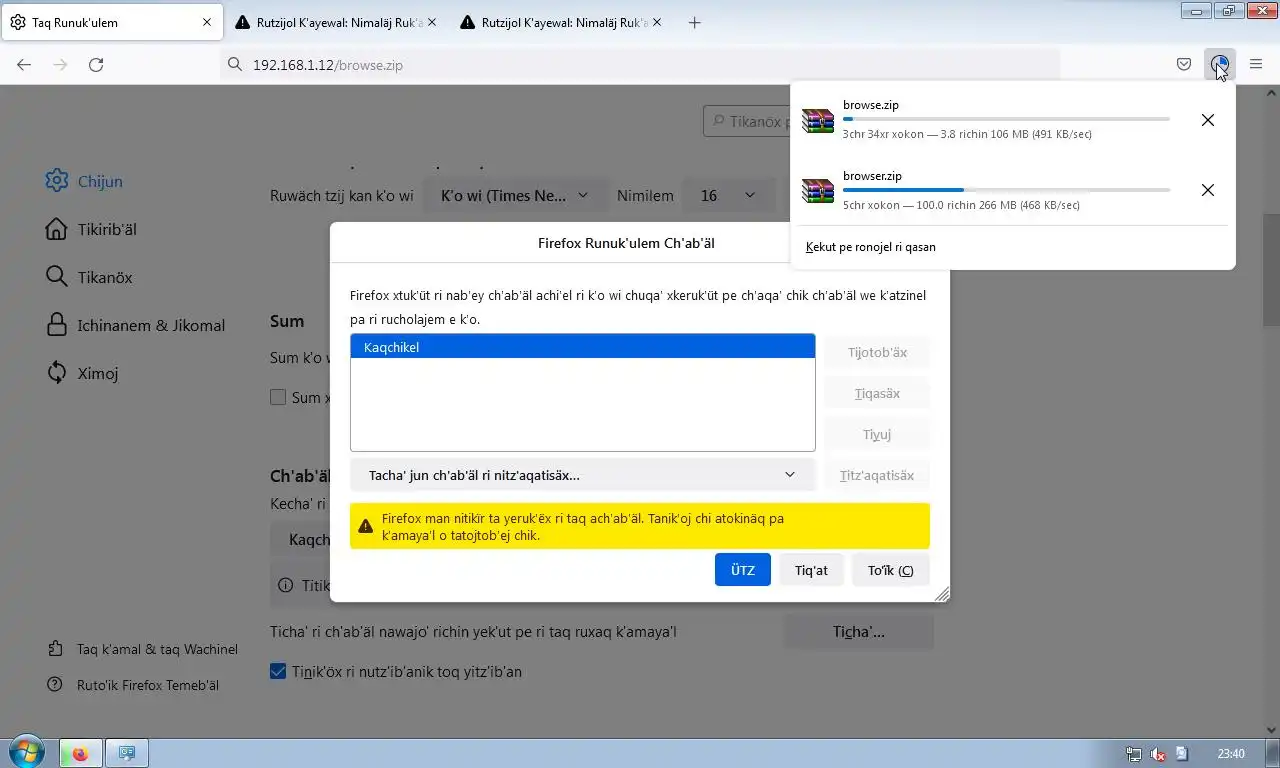
Task: Cancel the browser.zip download
Action: pyautogui.click(x=1208, y=190)
